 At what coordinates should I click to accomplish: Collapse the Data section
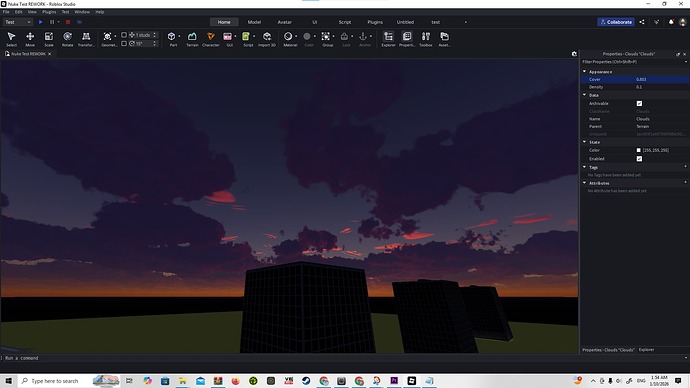(584, 95)
